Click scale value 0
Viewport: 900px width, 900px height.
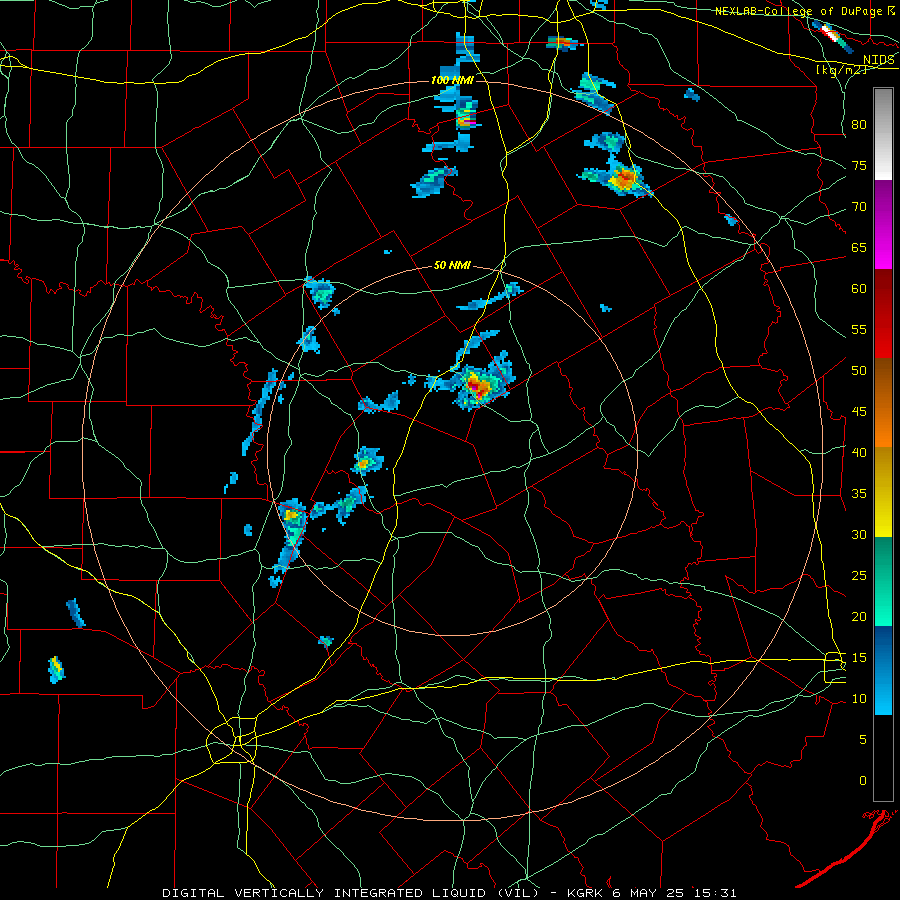[x=863, y=781]
